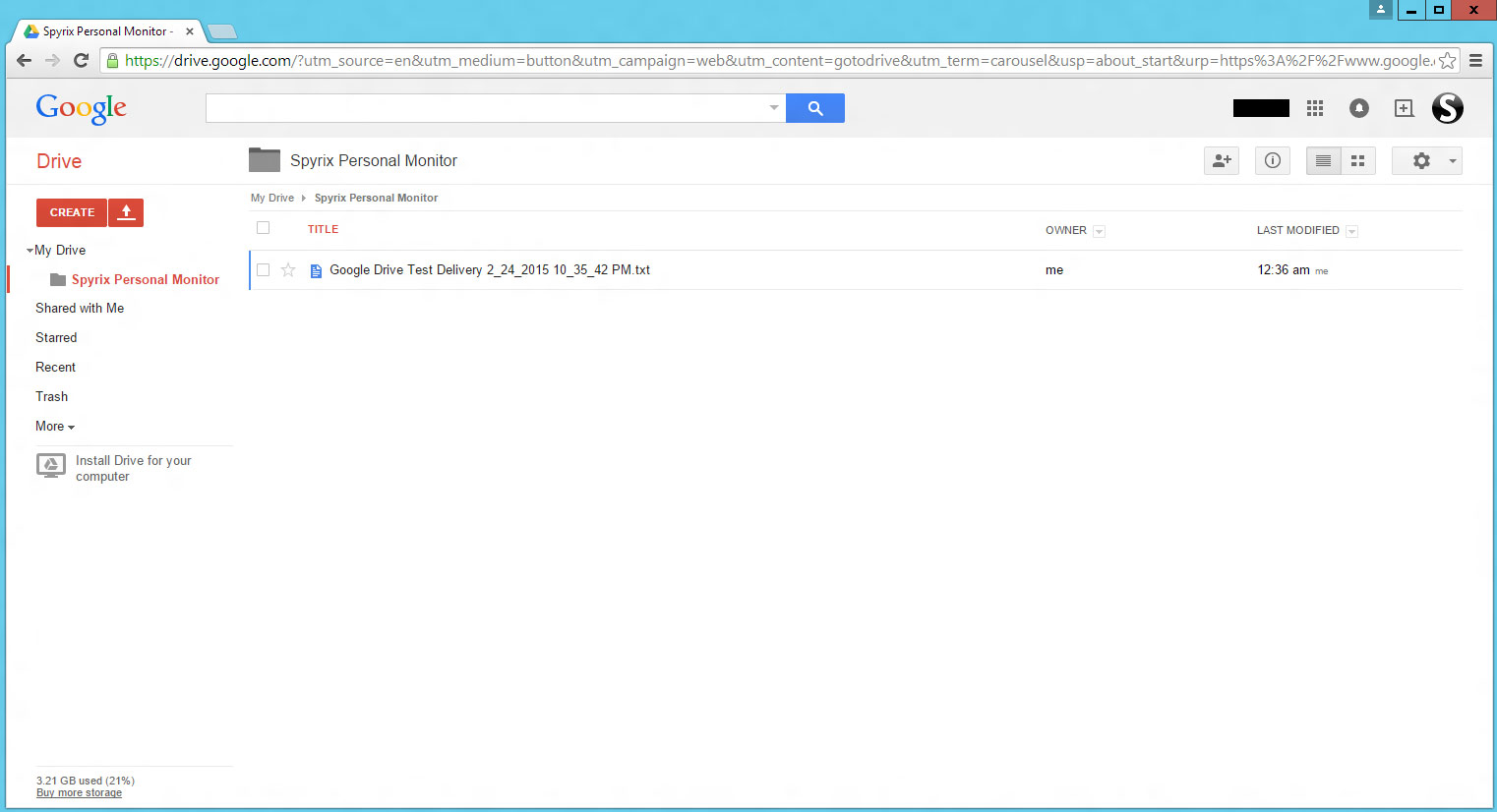Click the 'me' owner cell
This screenshot has height=812, width=1497.
[x=1054, y=270]
